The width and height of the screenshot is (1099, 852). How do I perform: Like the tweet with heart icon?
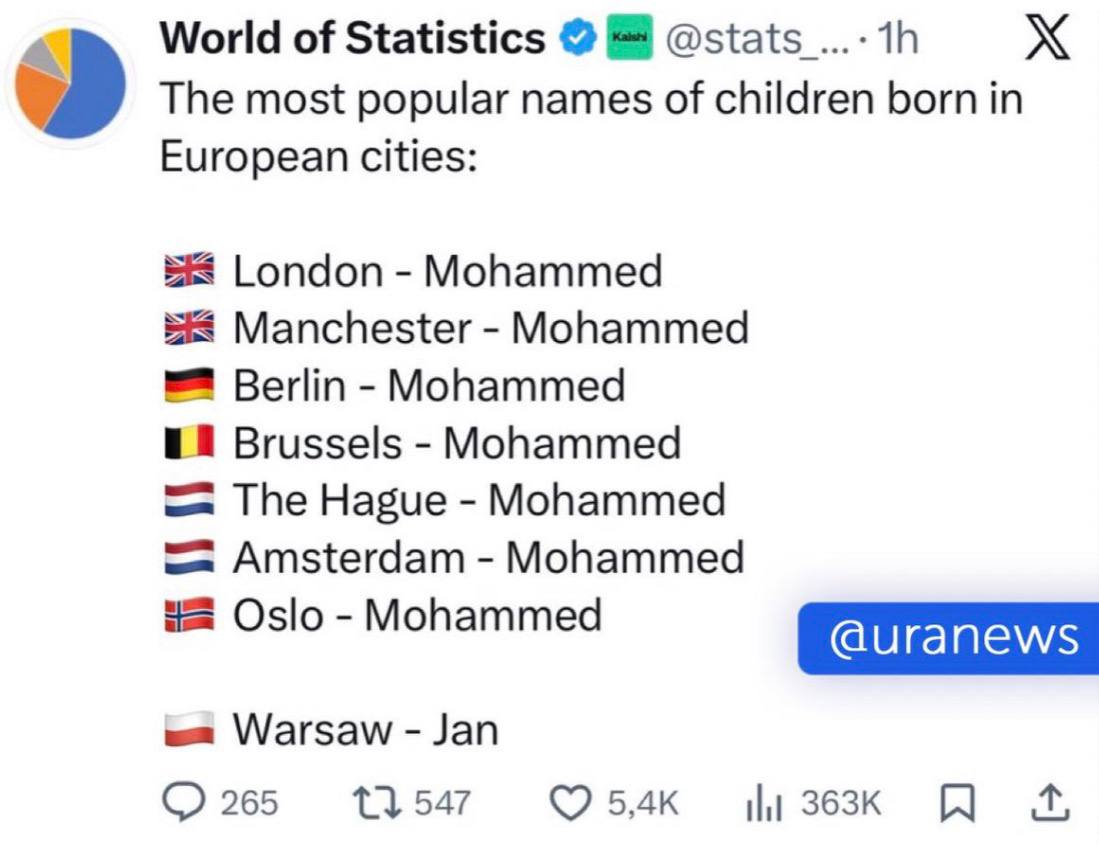coord(575,801)
